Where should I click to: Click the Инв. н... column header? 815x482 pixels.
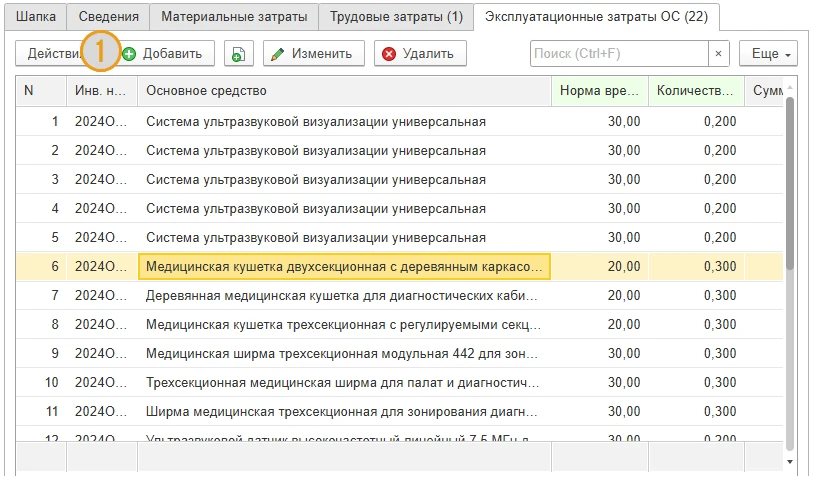pyautogui.click(x=102, y=91)
